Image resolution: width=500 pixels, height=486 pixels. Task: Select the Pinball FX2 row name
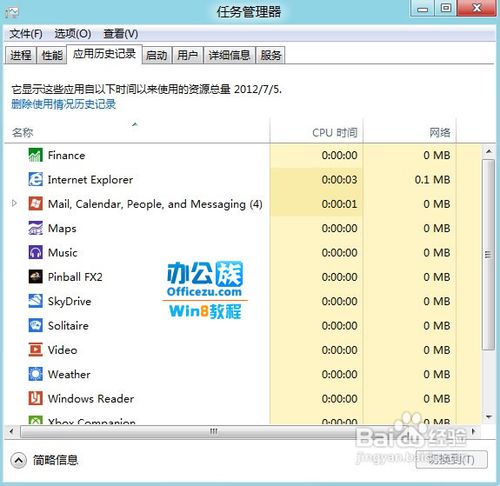point(75,277)
